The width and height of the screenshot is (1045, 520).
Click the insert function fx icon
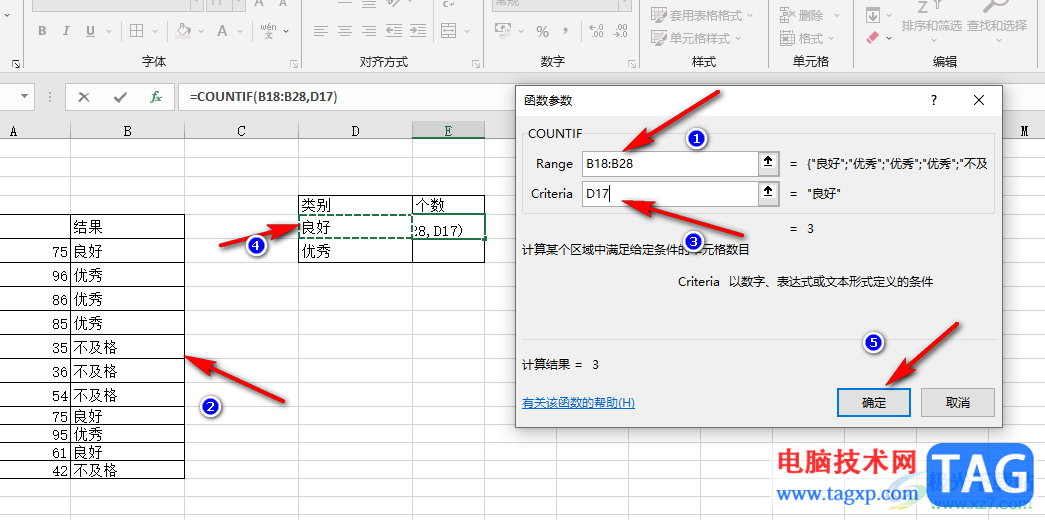[x=155, y=97]
